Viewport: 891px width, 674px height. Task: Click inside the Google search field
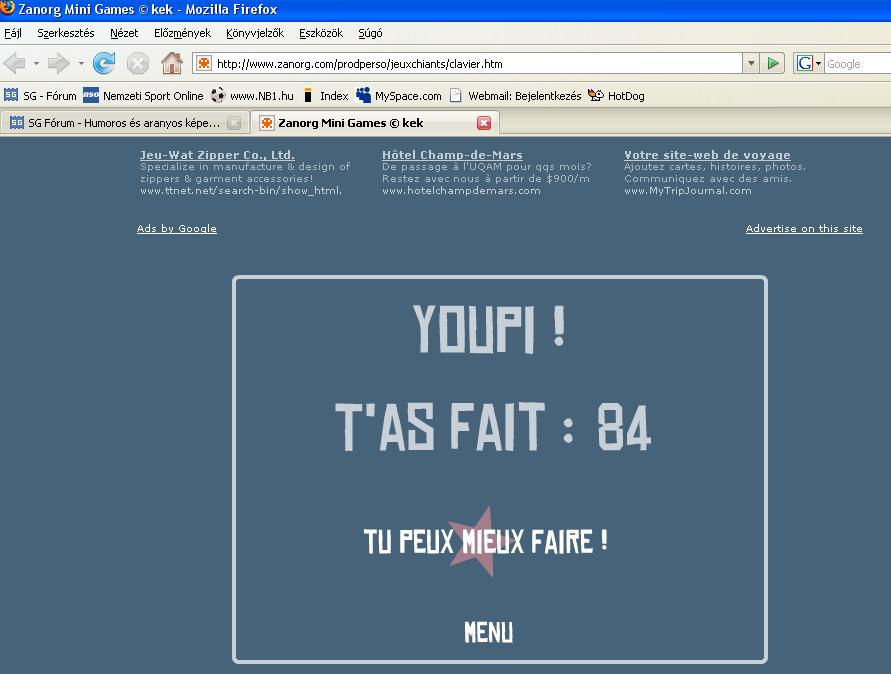pos(855,64)
